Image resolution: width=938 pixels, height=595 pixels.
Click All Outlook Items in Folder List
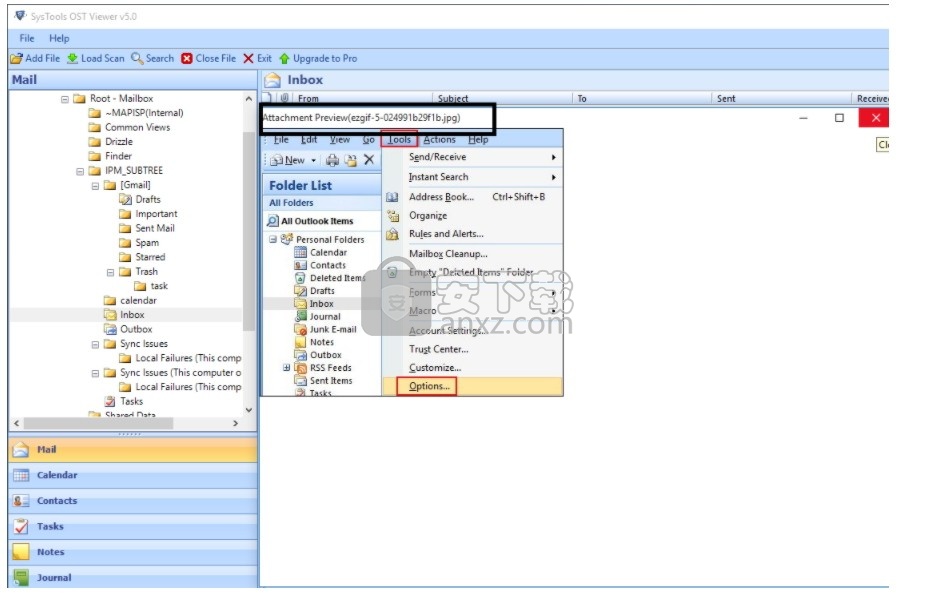click(x=317, y=221)
